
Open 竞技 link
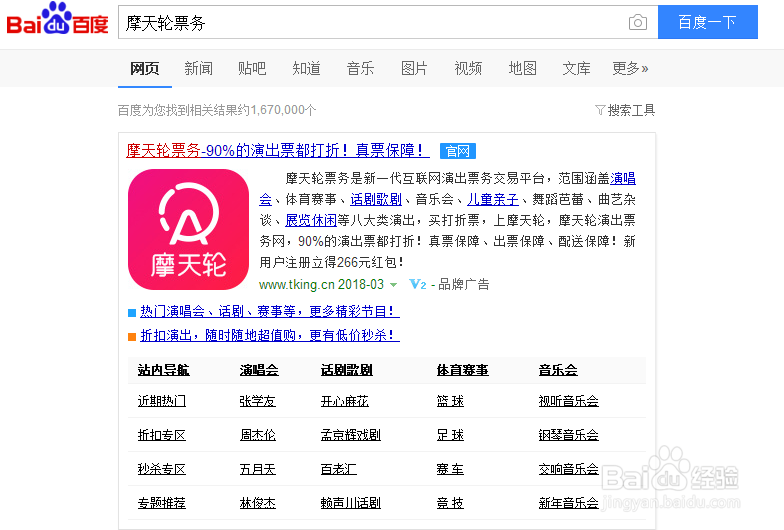(x=450, y=503)
